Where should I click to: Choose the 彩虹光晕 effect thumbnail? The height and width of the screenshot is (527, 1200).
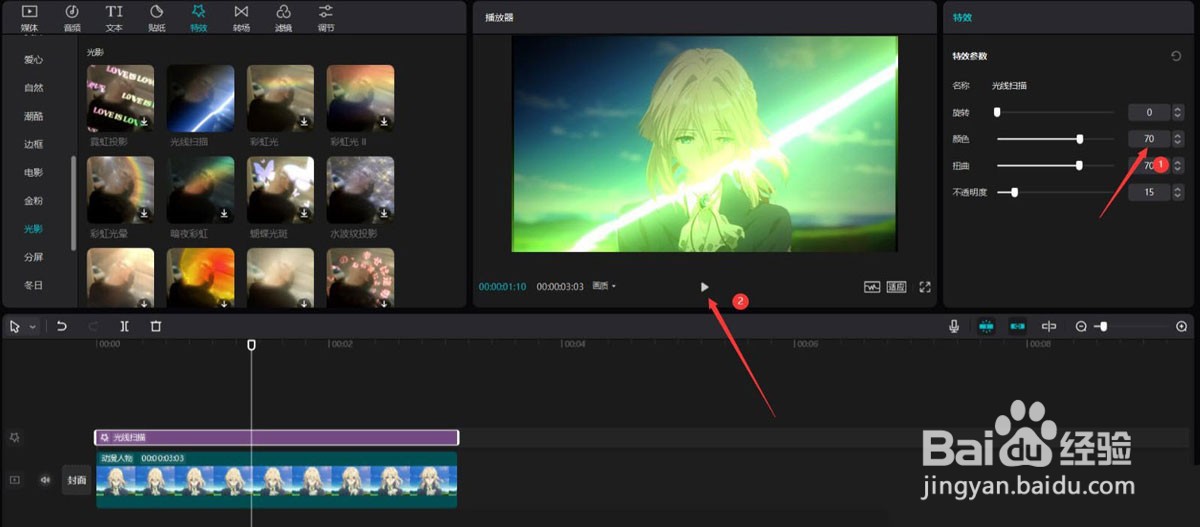(x=121, y=190)
